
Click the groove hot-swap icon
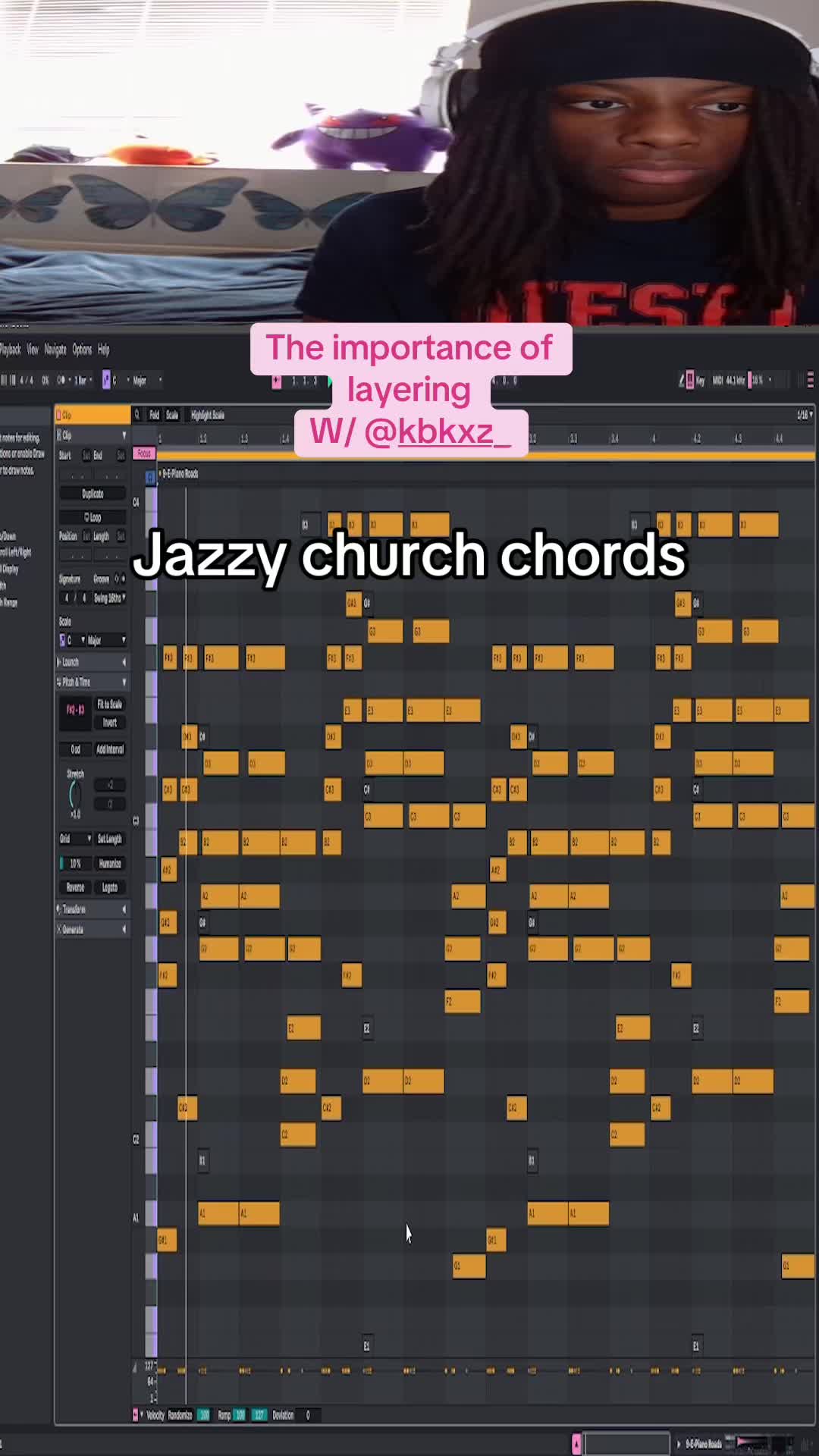coord(116,579)
